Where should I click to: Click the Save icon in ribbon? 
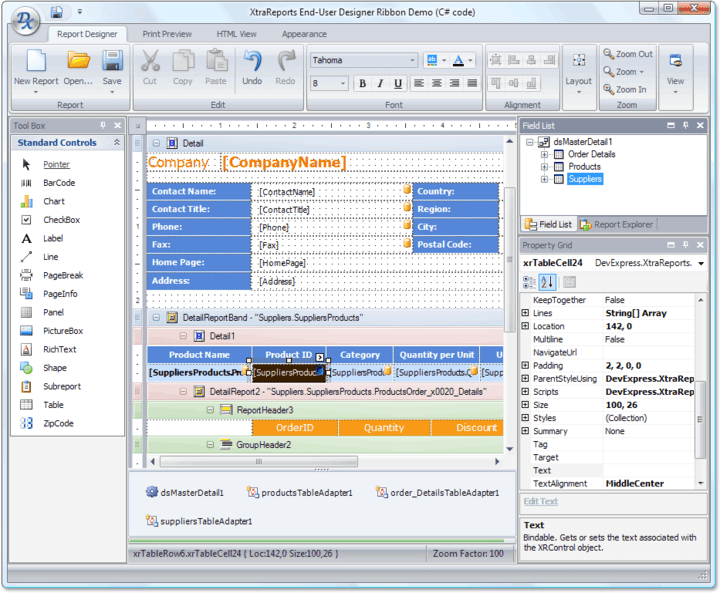click(x=112, y=62)
